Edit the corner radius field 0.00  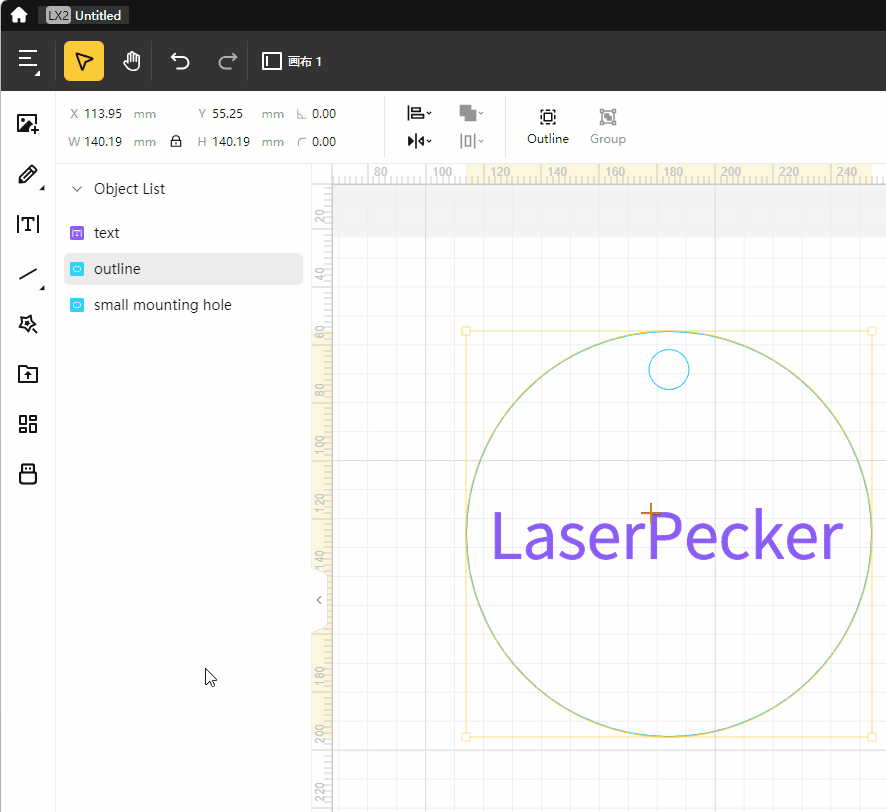pyautogui.click(x=324, y=141)
